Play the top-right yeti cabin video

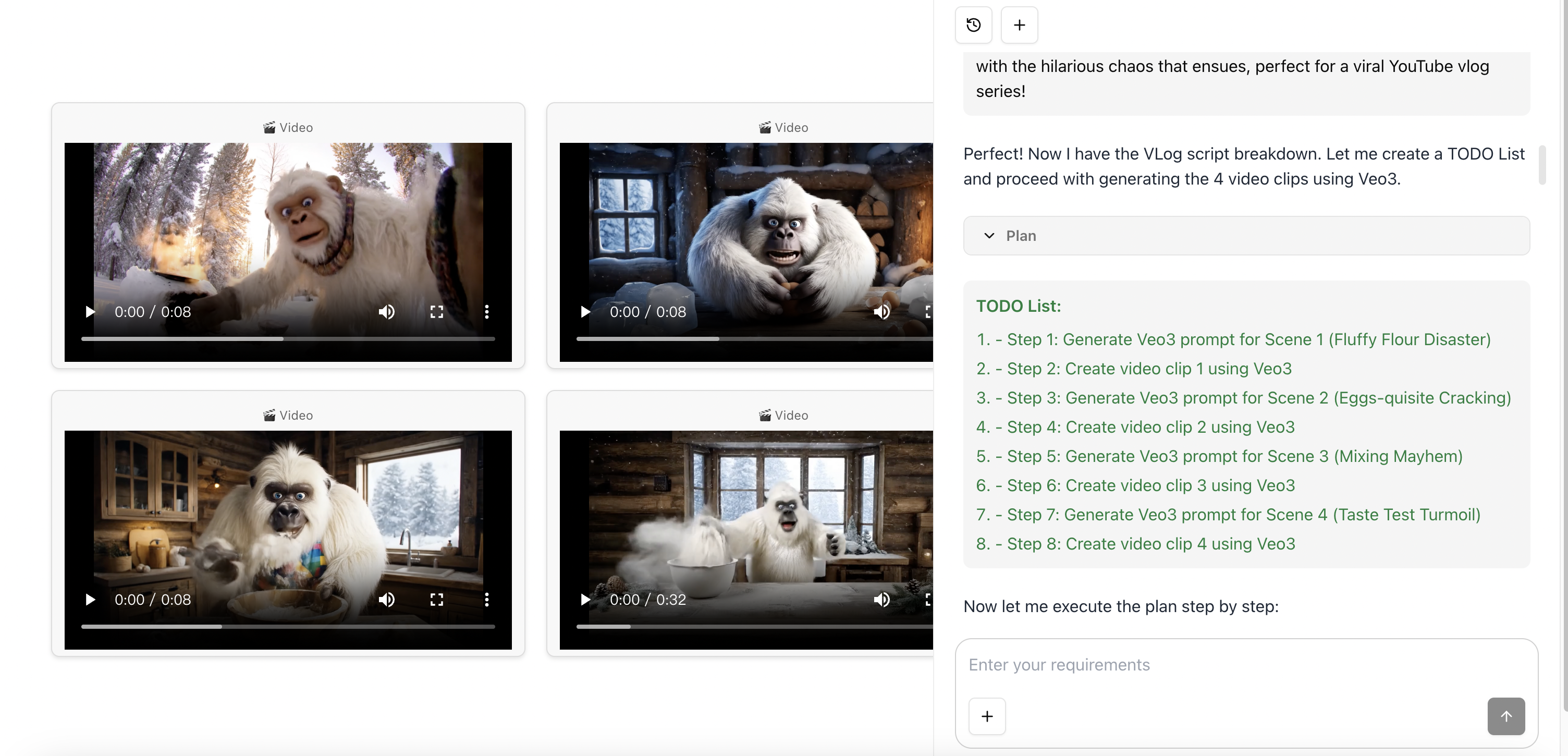[x=585, y=312]
